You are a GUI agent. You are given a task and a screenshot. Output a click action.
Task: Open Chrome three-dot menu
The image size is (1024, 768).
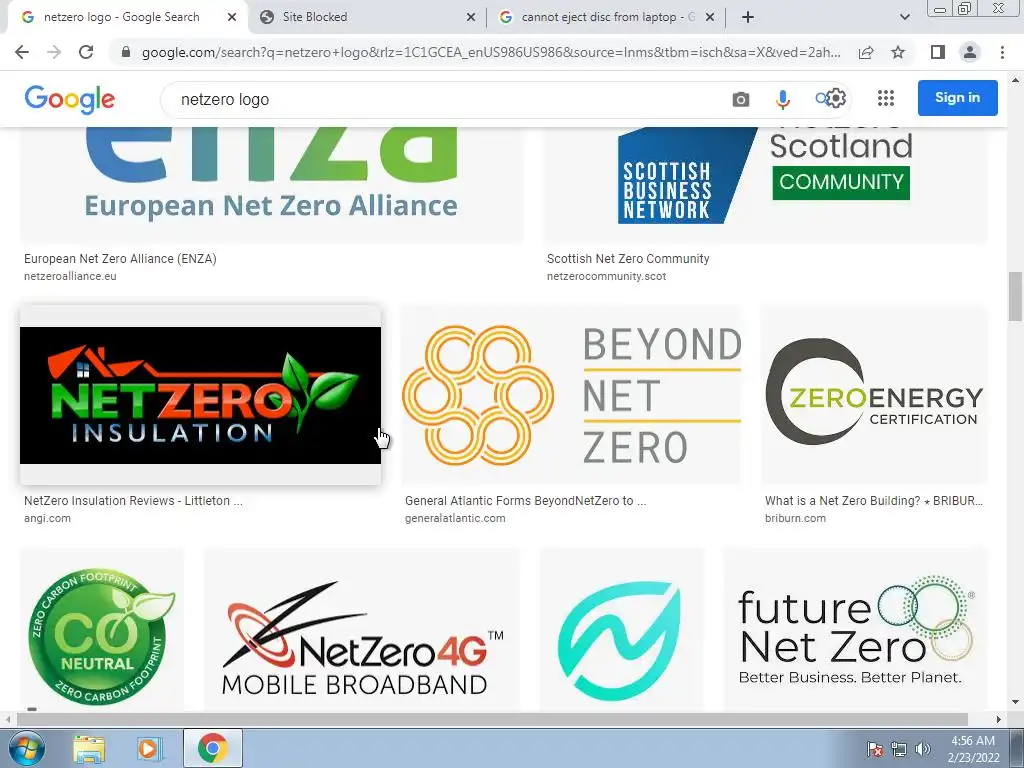click(x=1002, y=52)
